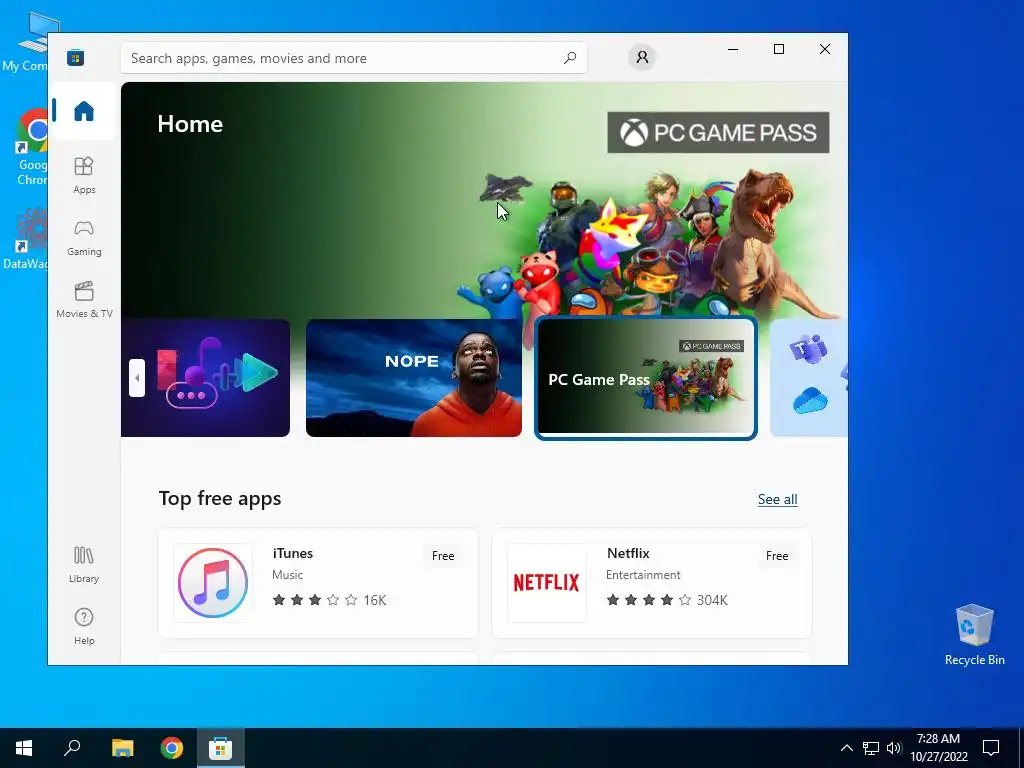Open the Library in the sidebar
Screen dimensions: 1024x768
click(84, 565)
